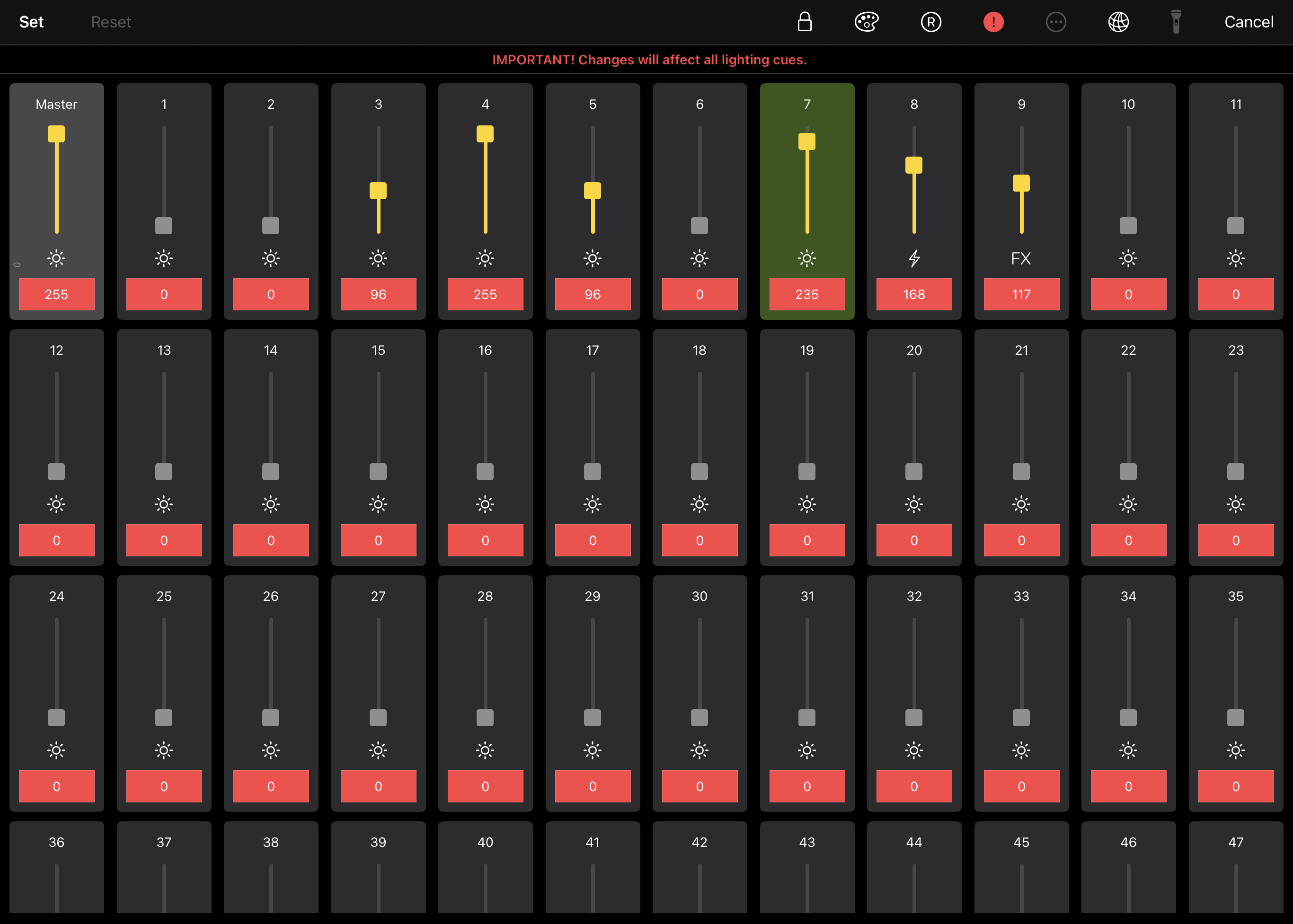Click the sun icon under channel 24
The height and width of the screenshot is (924, 1293).
(56, 750)
